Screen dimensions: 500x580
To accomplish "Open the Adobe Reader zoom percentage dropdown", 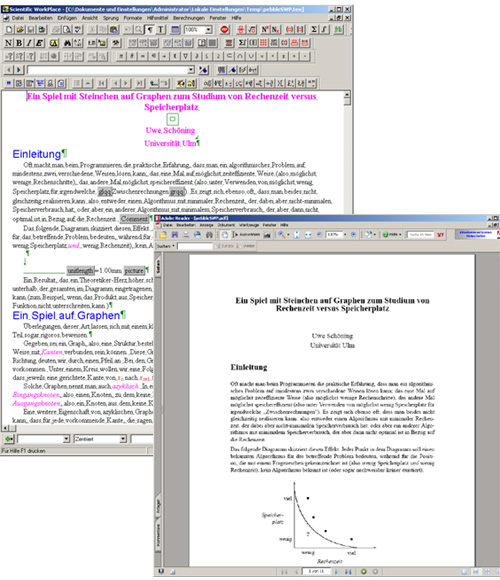I will pyautogui.click(x=345, y=235).
